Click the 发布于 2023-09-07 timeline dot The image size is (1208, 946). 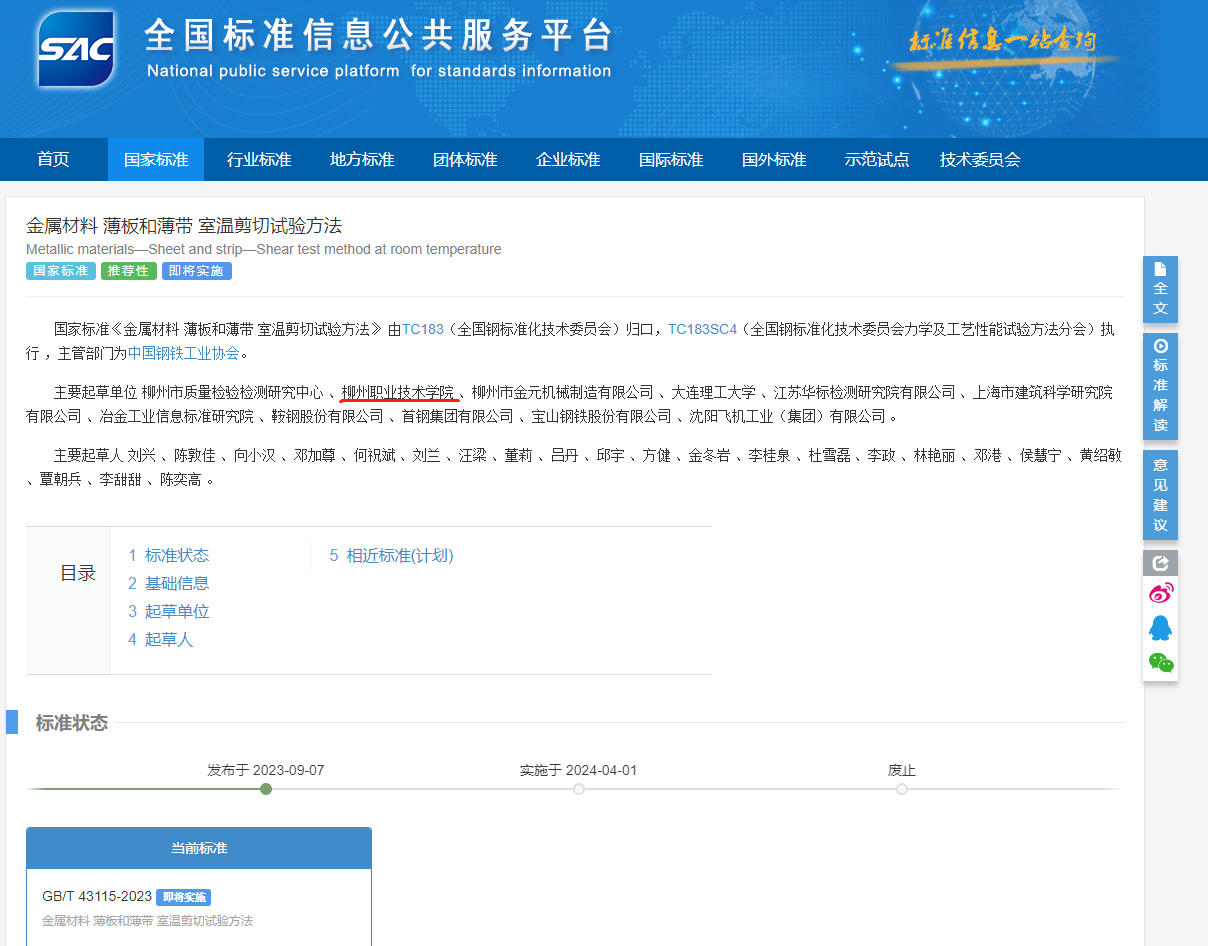tap(266, 789)
